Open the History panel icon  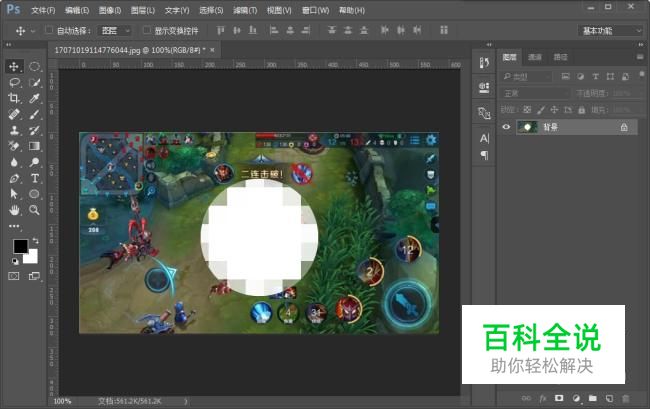[484, 63]
